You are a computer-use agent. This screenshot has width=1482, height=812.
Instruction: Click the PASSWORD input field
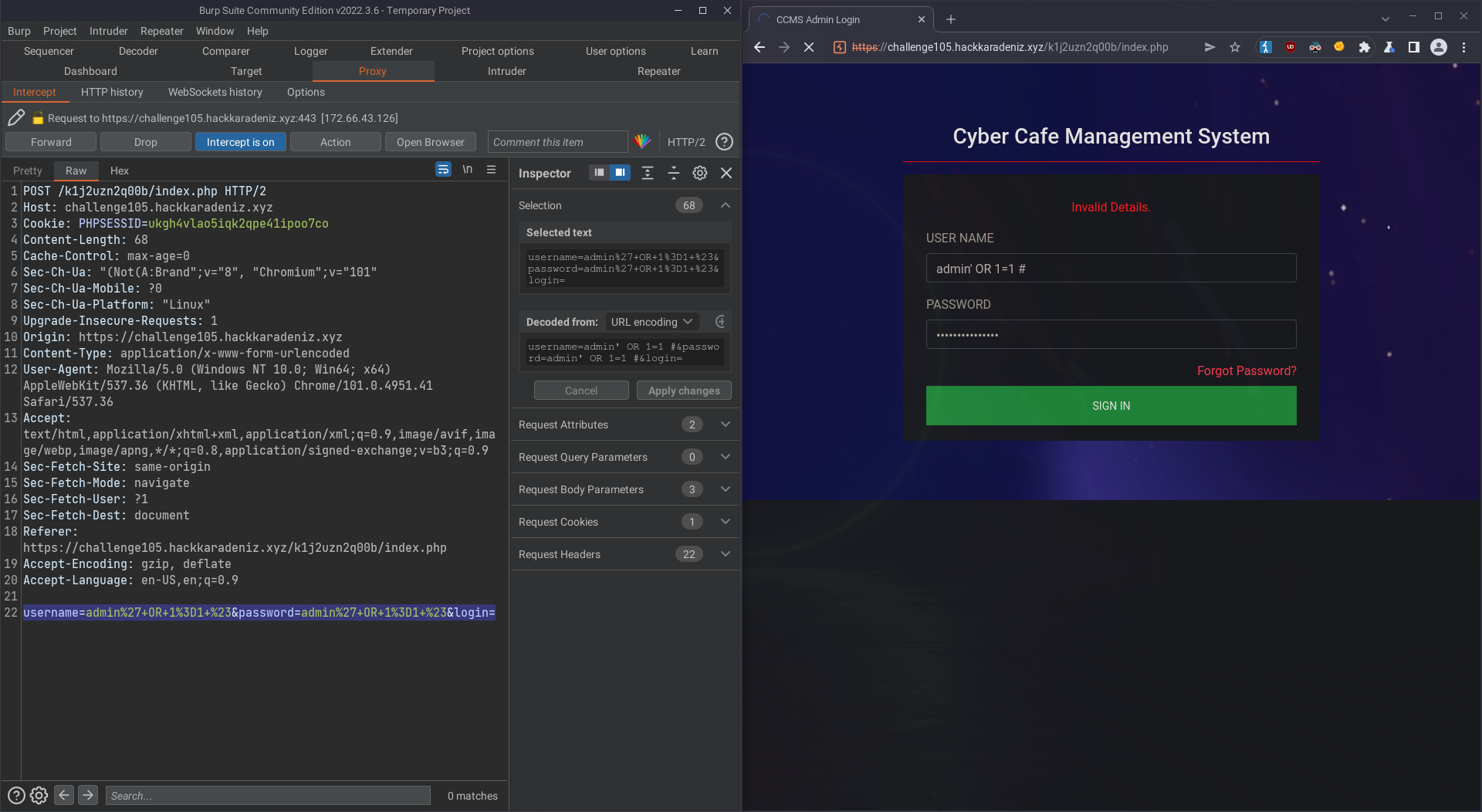pyautogui.click(x=1111, y=335)
